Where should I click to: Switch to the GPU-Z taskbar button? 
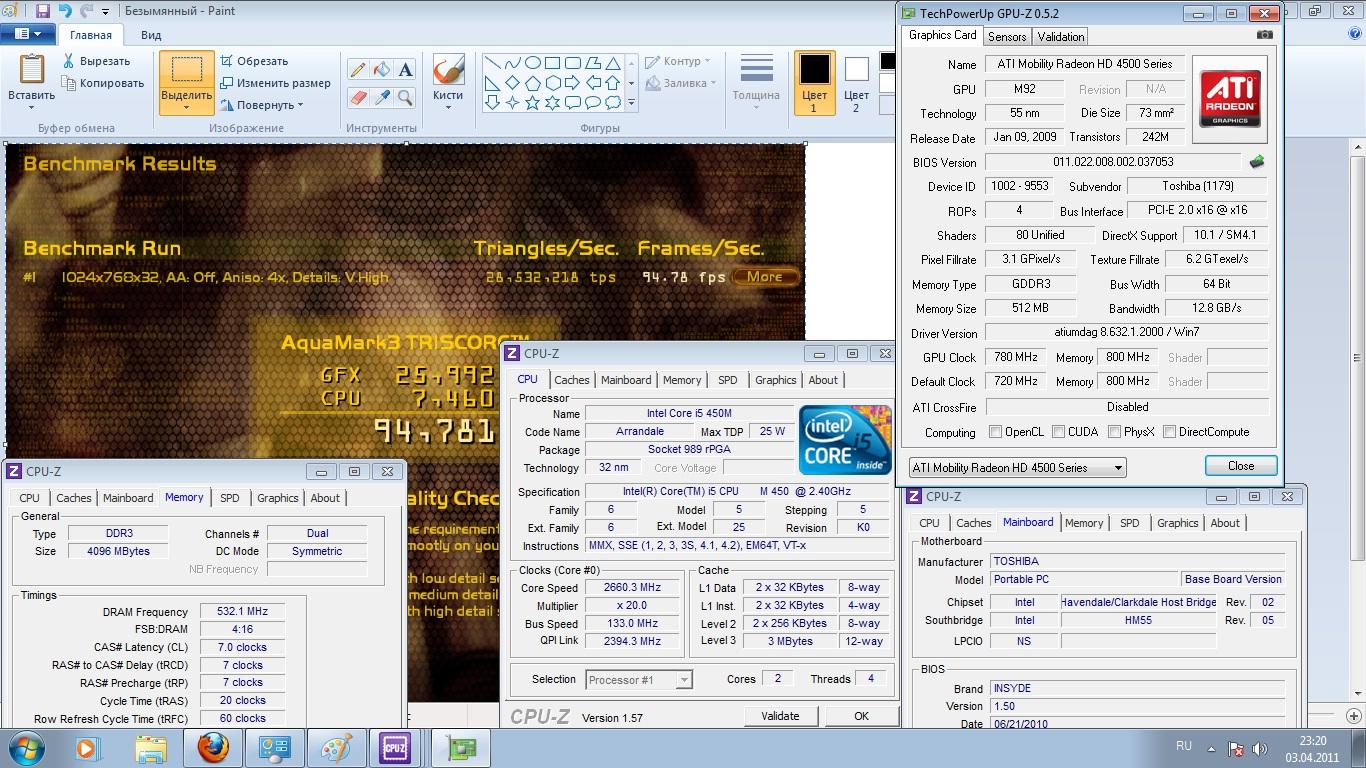(x=461, y=748)
